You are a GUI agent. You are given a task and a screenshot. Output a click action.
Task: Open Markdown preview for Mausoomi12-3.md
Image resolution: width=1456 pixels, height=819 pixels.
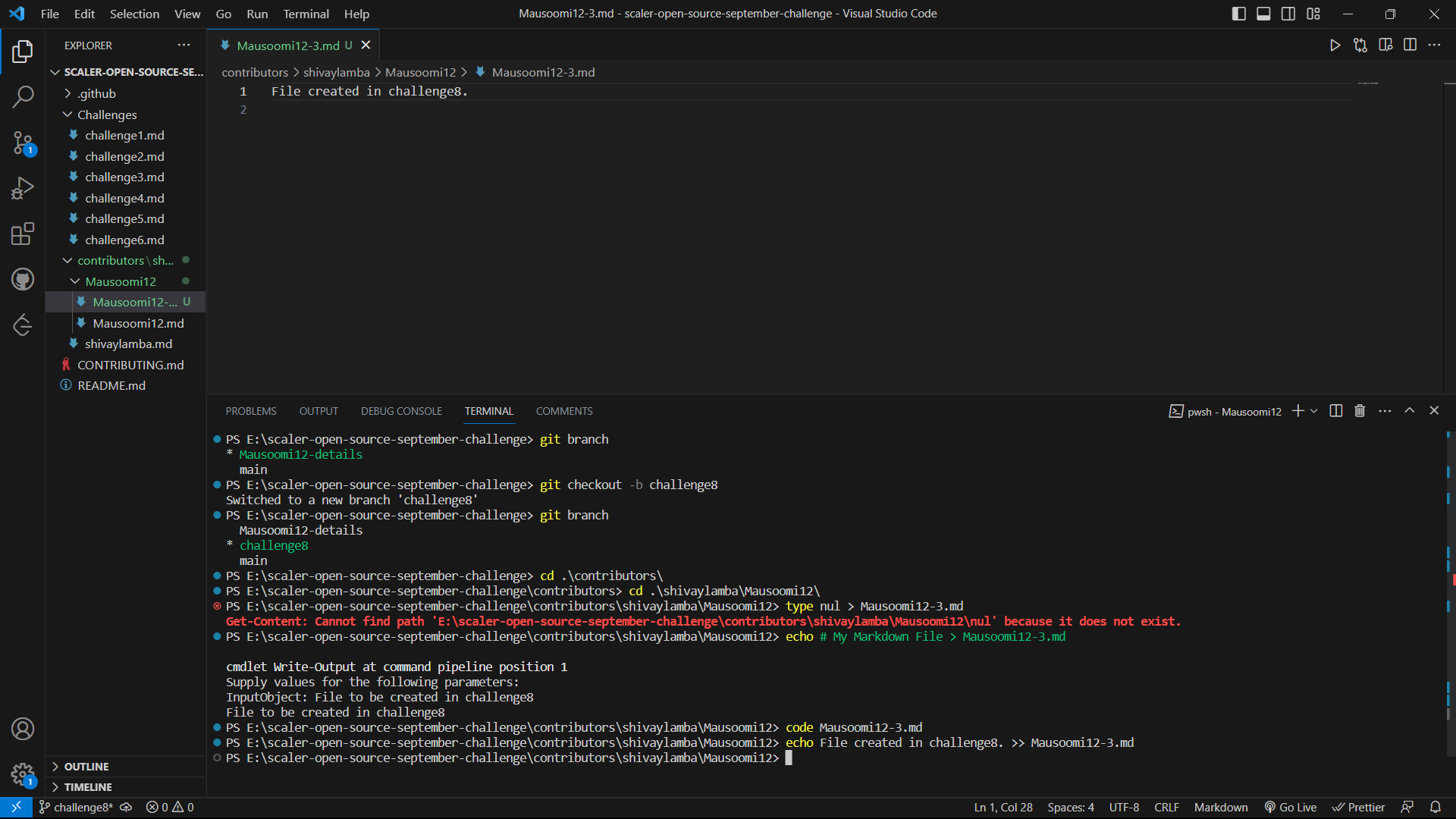(1385, 45)
